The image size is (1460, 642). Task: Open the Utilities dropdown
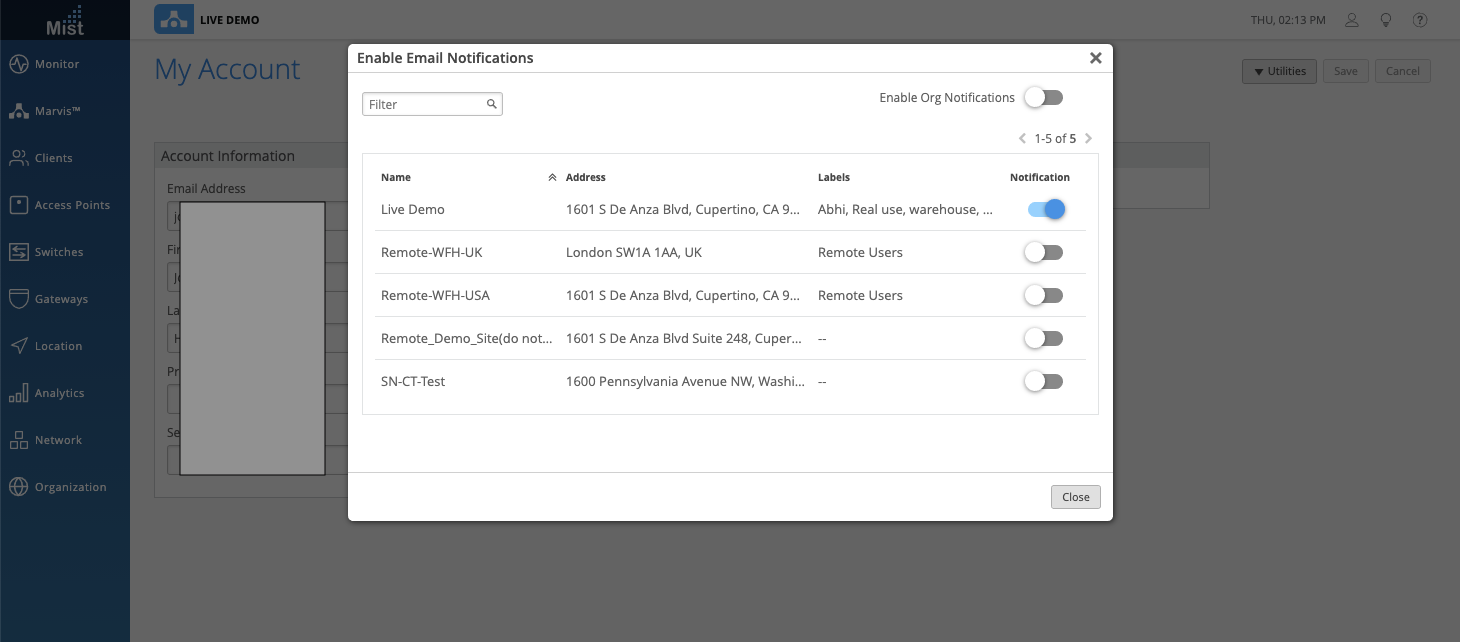[x=1279, y=71]
